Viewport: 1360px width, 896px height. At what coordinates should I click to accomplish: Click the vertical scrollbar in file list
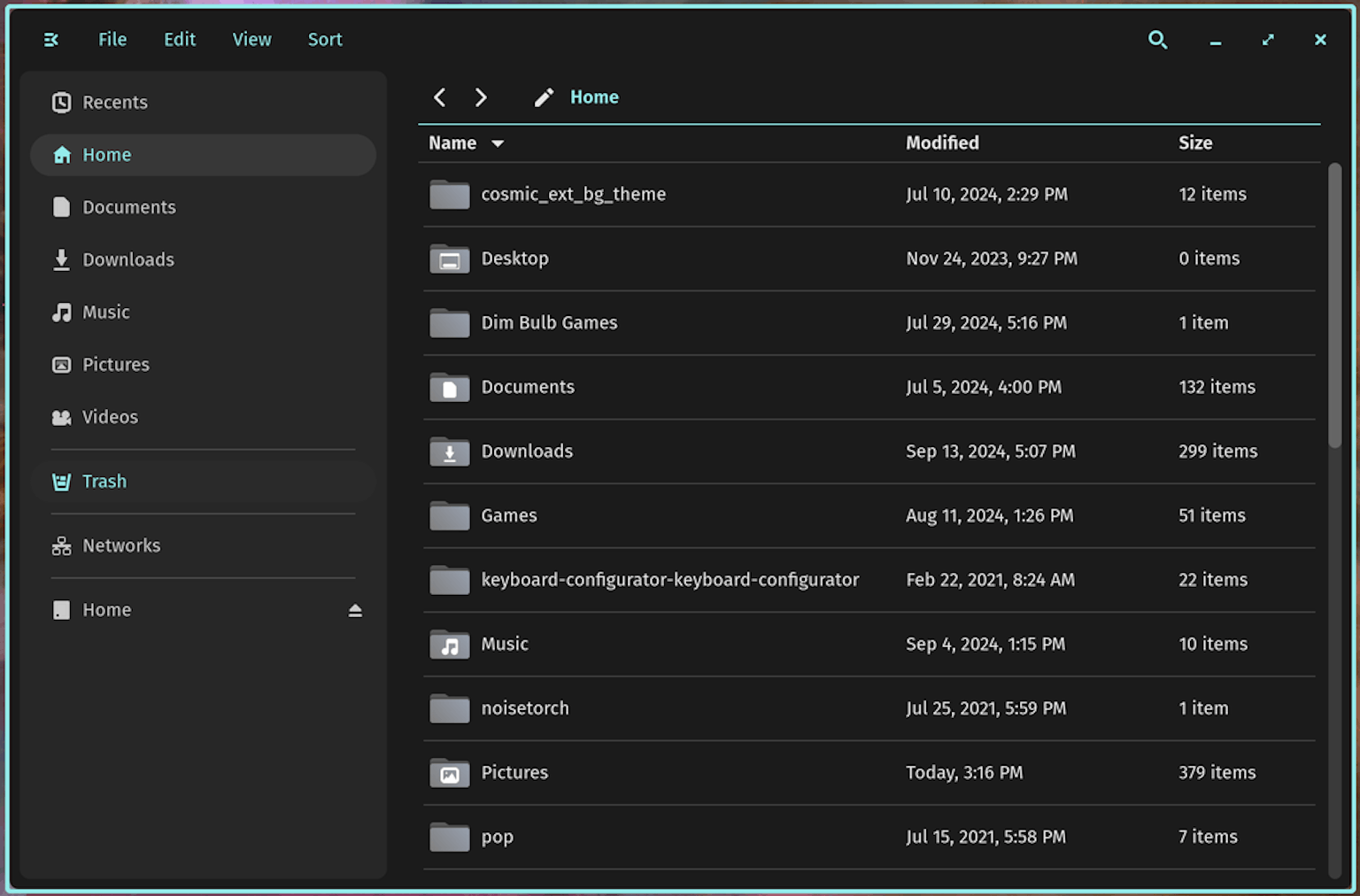pos(1334,305)
